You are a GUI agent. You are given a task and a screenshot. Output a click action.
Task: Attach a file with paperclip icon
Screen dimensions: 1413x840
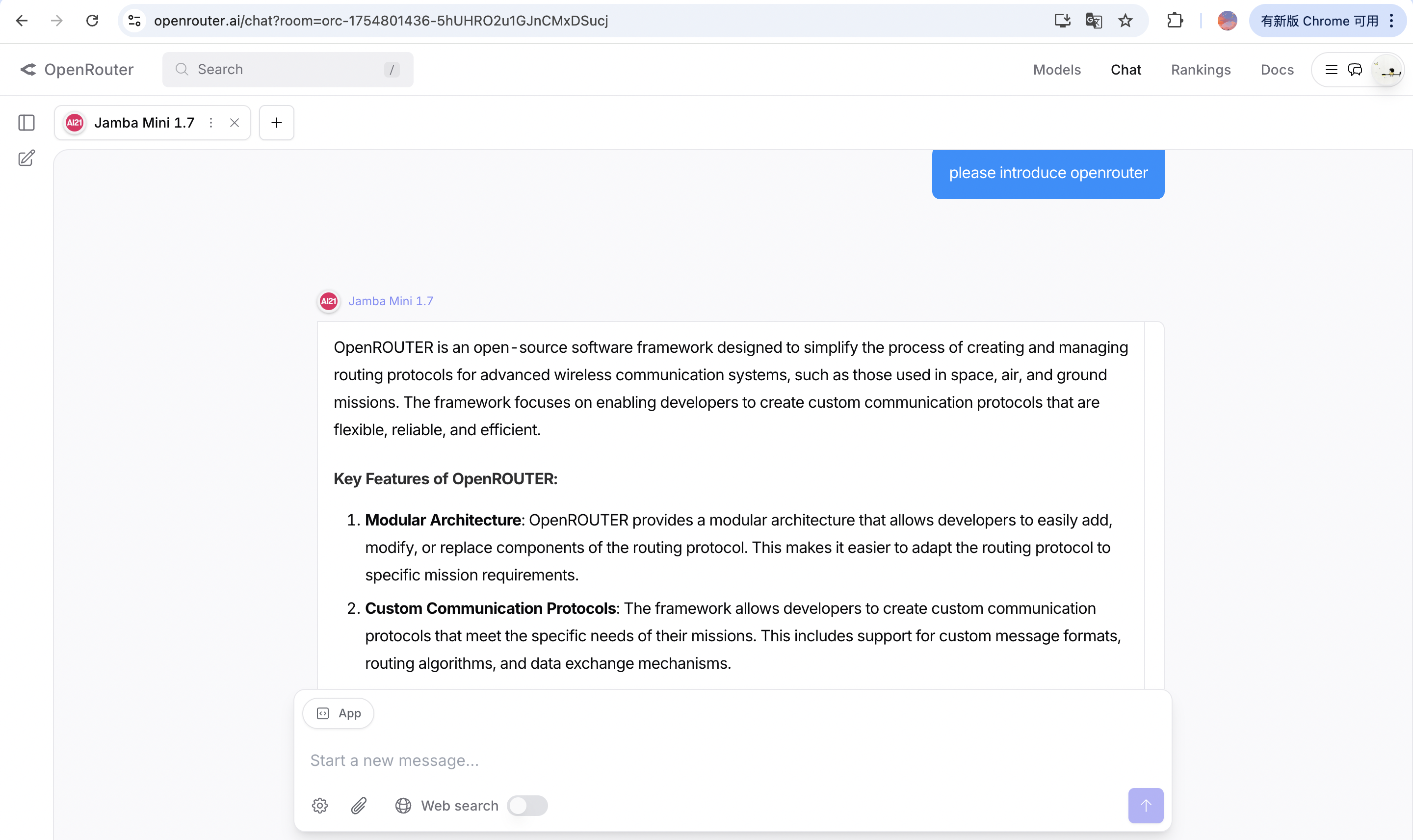click(359, 806)
